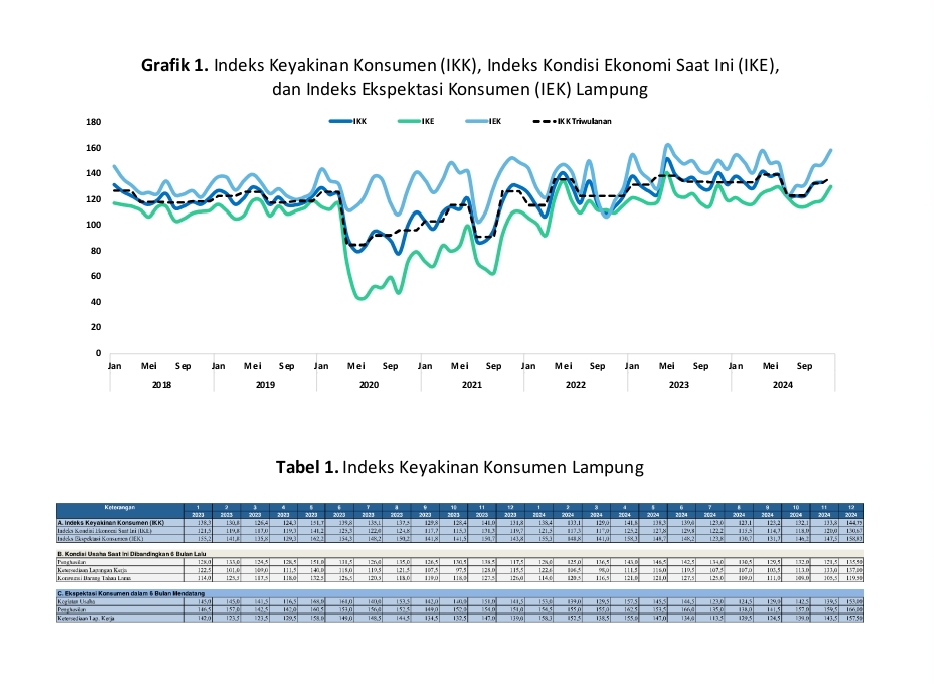
Task: Click the 100 value on y-axis
Action: (x=94, y=225)
